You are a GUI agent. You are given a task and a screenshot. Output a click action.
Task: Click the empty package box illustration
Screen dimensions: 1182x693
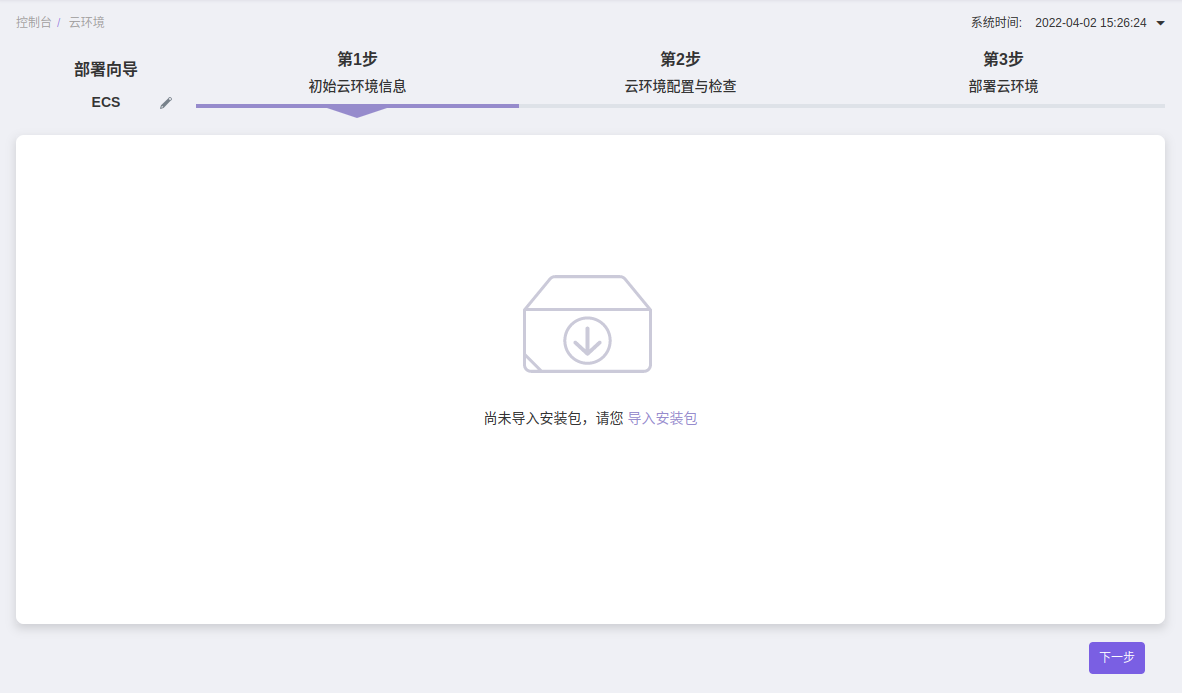point(587,323)
